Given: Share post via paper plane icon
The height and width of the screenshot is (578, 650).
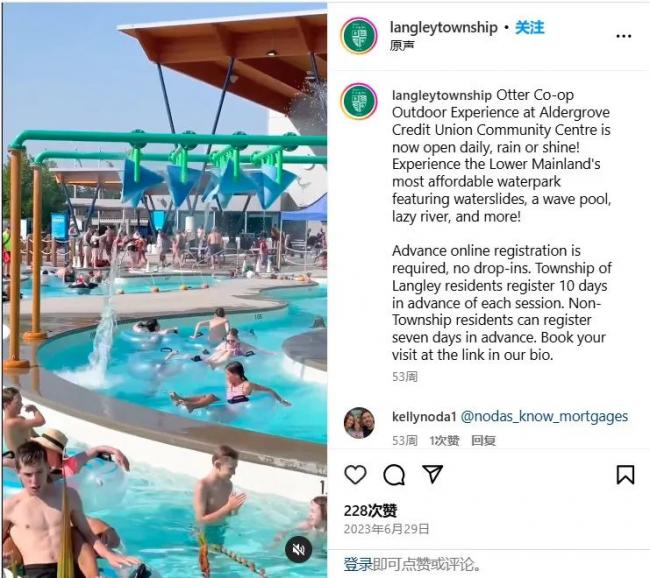Looking at the screenshot, I should tap(432, 474).
